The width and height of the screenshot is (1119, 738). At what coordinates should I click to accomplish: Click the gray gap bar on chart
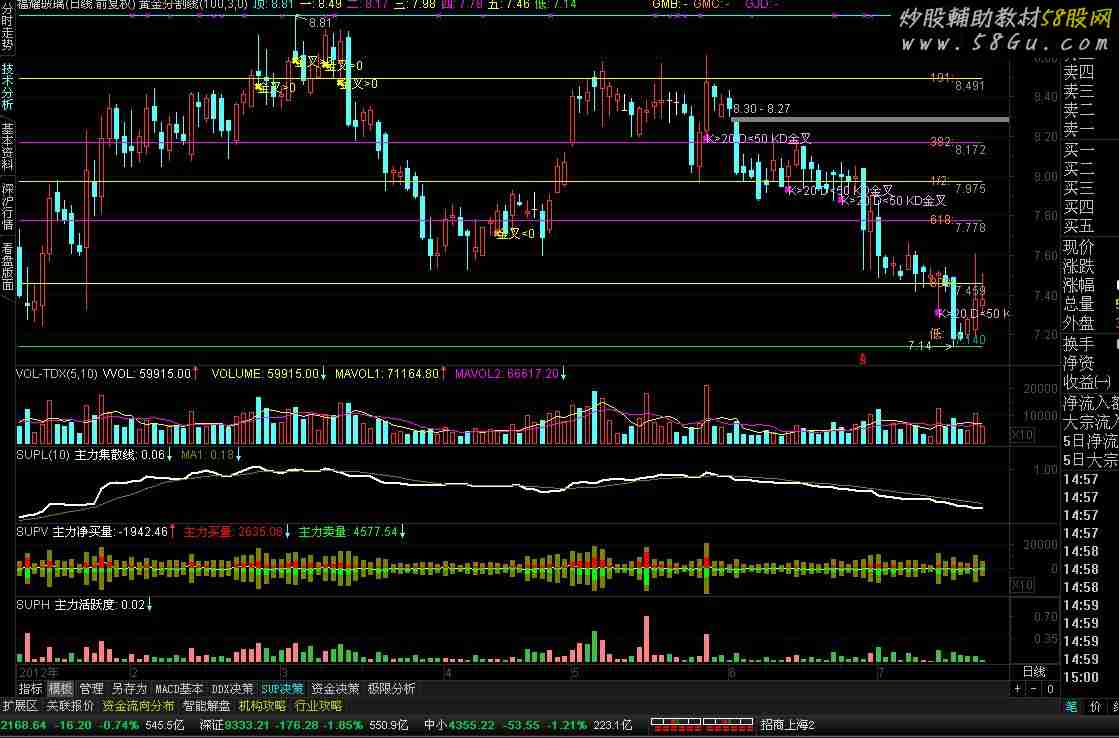click(x=871, y=120)
